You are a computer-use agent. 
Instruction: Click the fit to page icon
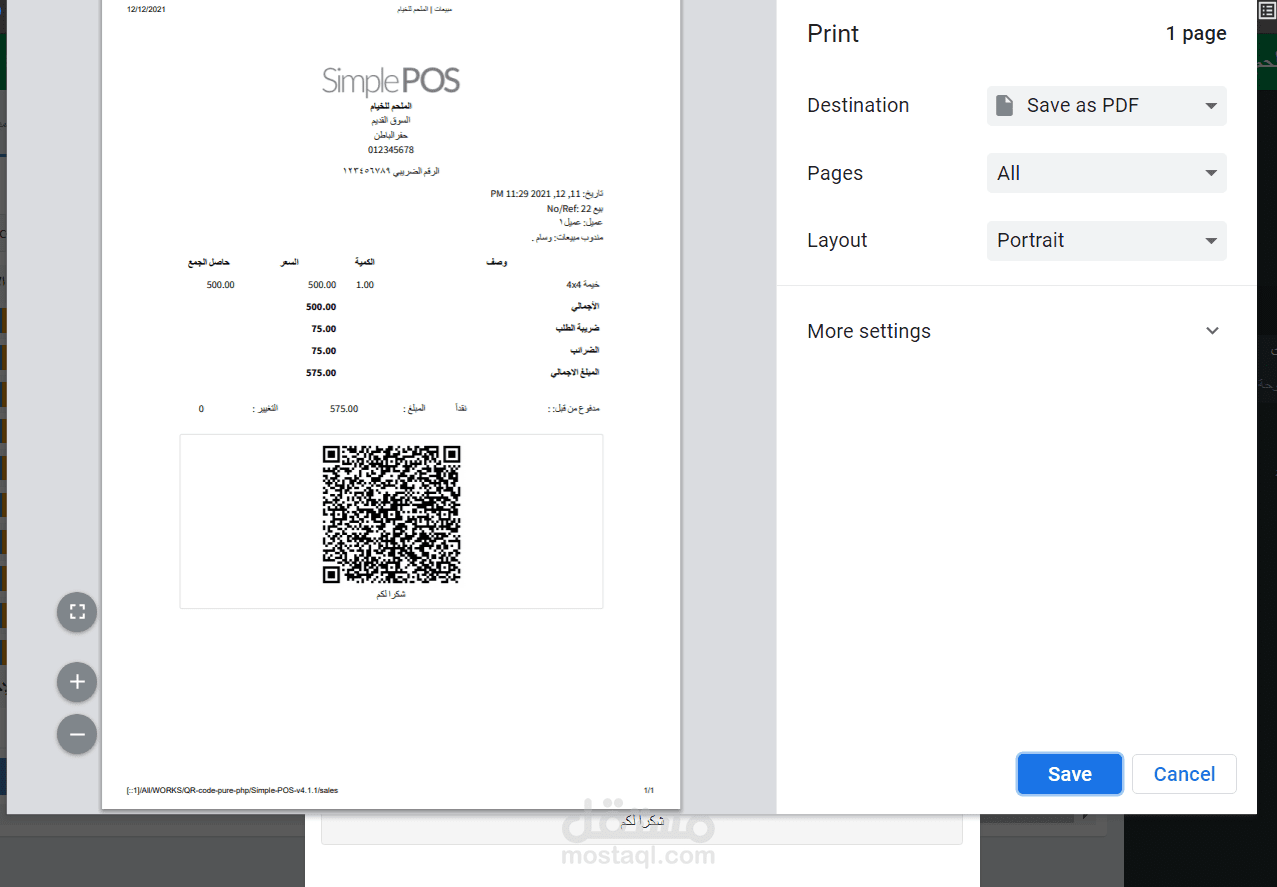coord(77,612)
